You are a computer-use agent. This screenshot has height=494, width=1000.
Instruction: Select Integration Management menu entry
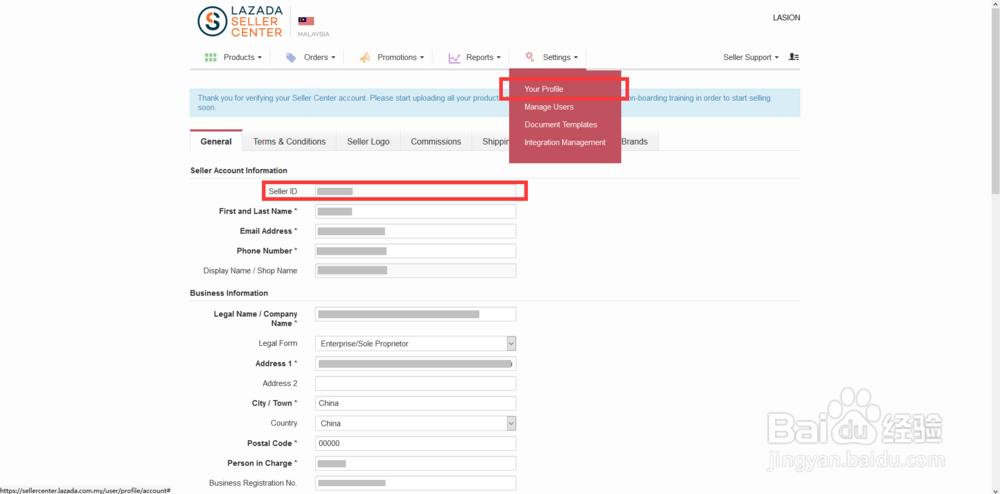(x=565, y=143)
